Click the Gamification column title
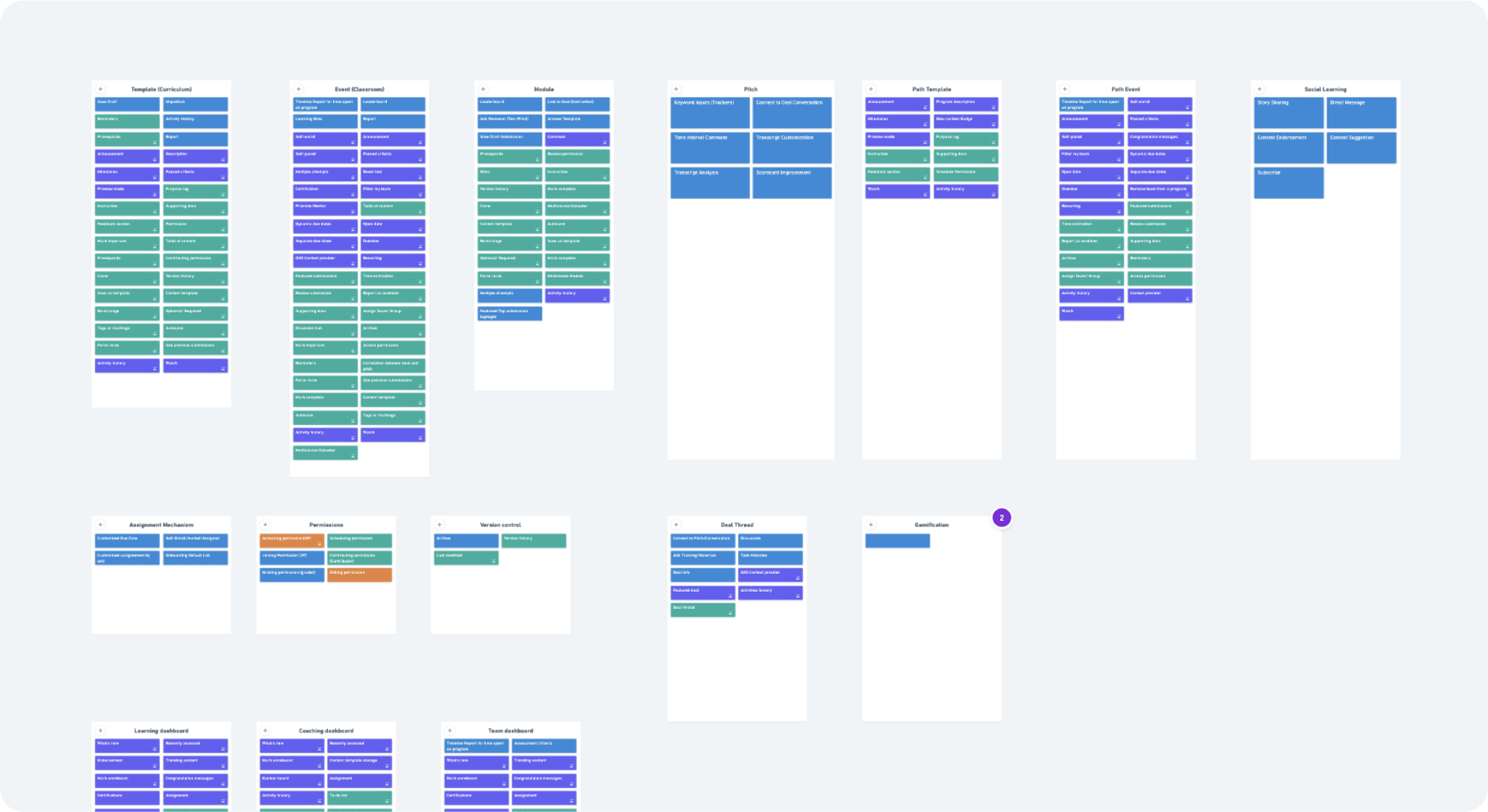The height and width of the screenshot is (812, 1488). (931, 524)
